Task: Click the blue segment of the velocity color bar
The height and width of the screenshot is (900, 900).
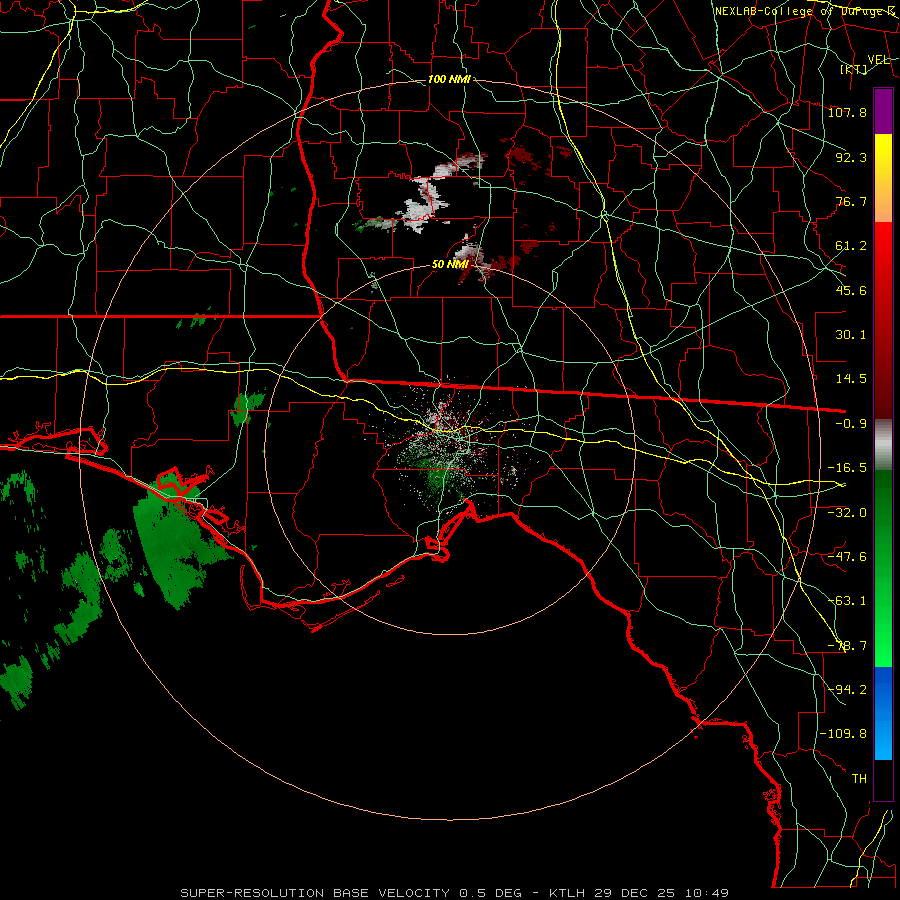Action: 883,713
